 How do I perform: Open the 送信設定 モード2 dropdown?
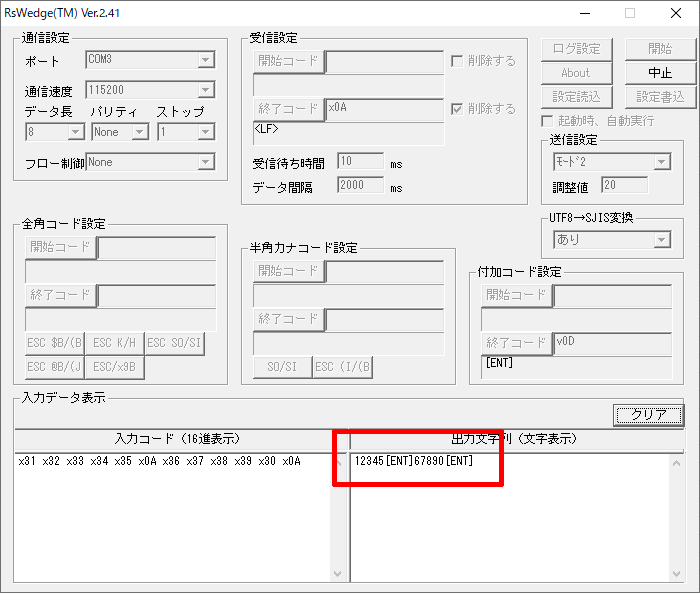click(x=612, y=162)
